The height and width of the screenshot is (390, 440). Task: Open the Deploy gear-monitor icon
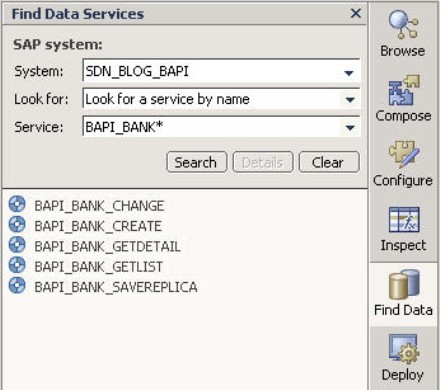coord(403,349)
